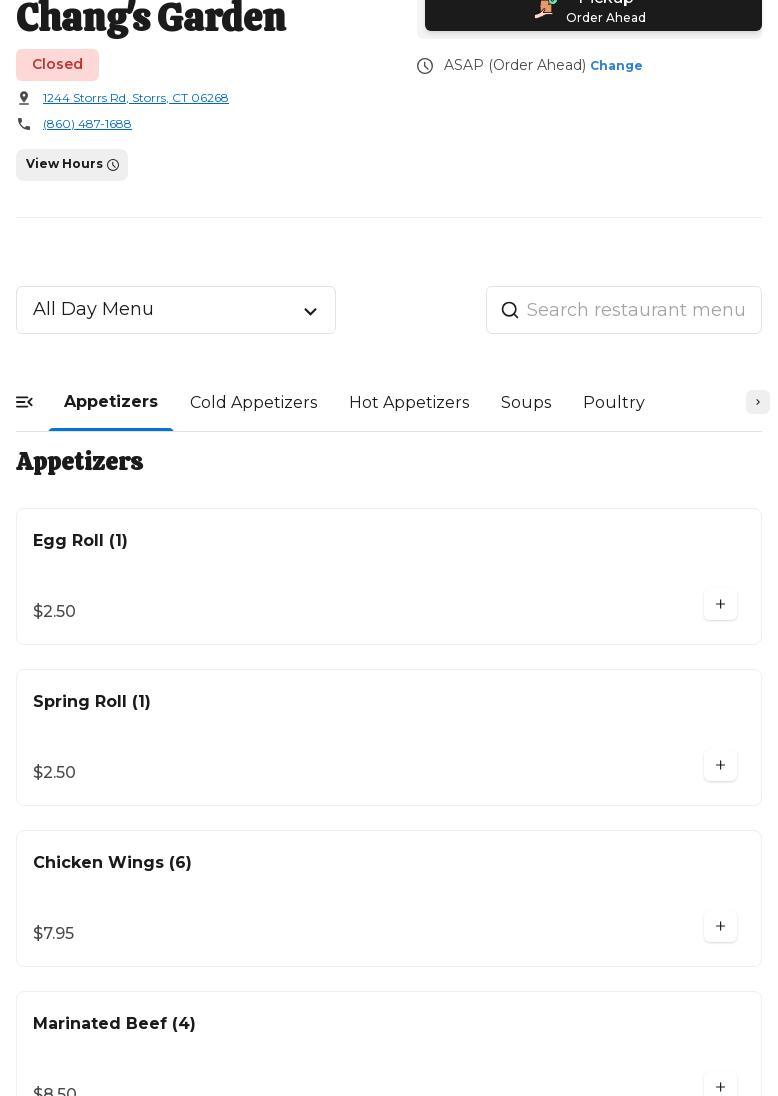Call the (860) 487-1688 phone link
The height and width of the screenshot is (1096, 778).
pos(87,124)
